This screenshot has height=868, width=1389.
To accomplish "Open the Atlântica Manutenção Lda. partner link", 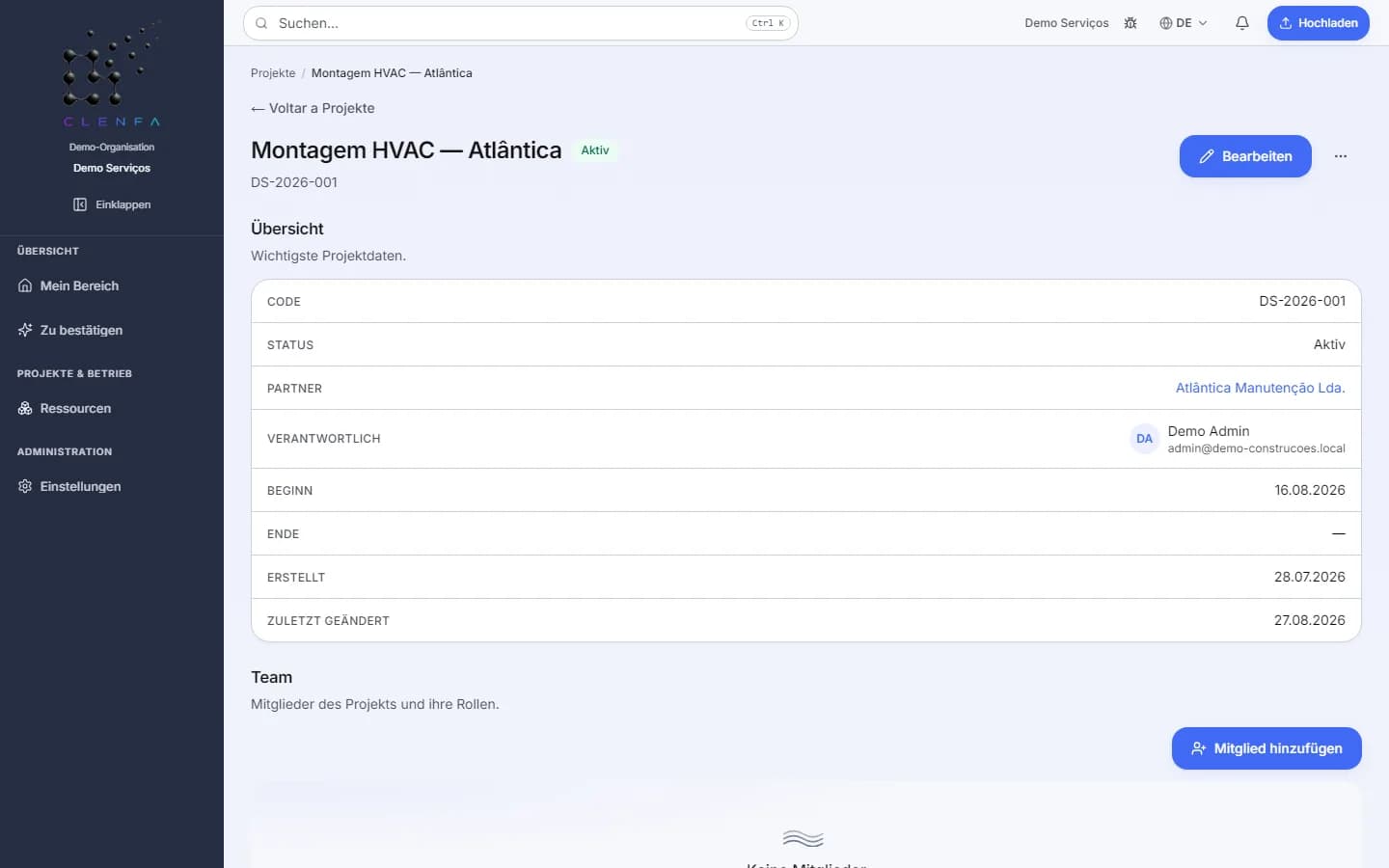I will tap(1261, 388).
